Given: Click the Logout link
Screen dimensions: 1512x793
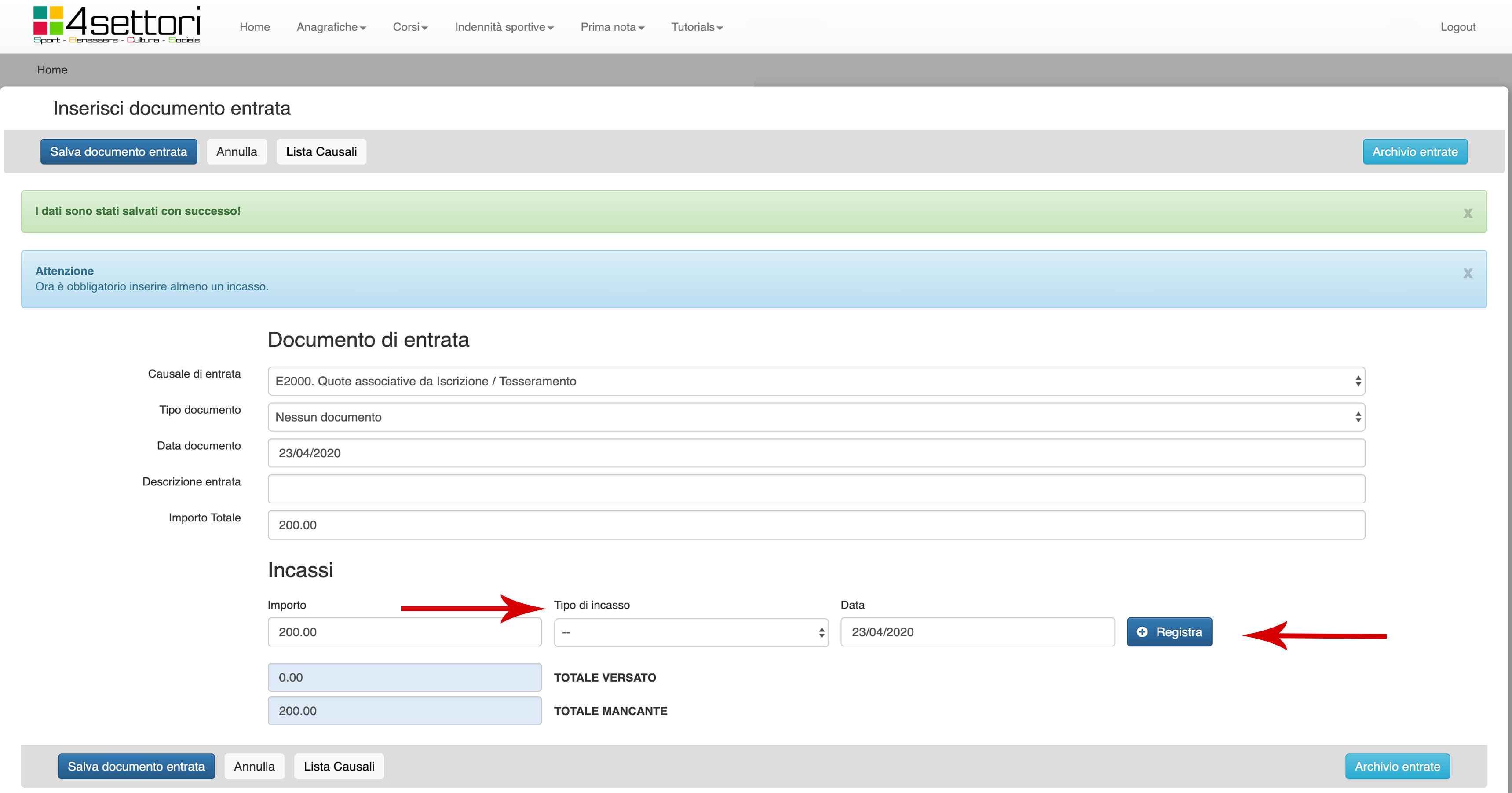Looking at the screenshot, I should coord(1457,27).
